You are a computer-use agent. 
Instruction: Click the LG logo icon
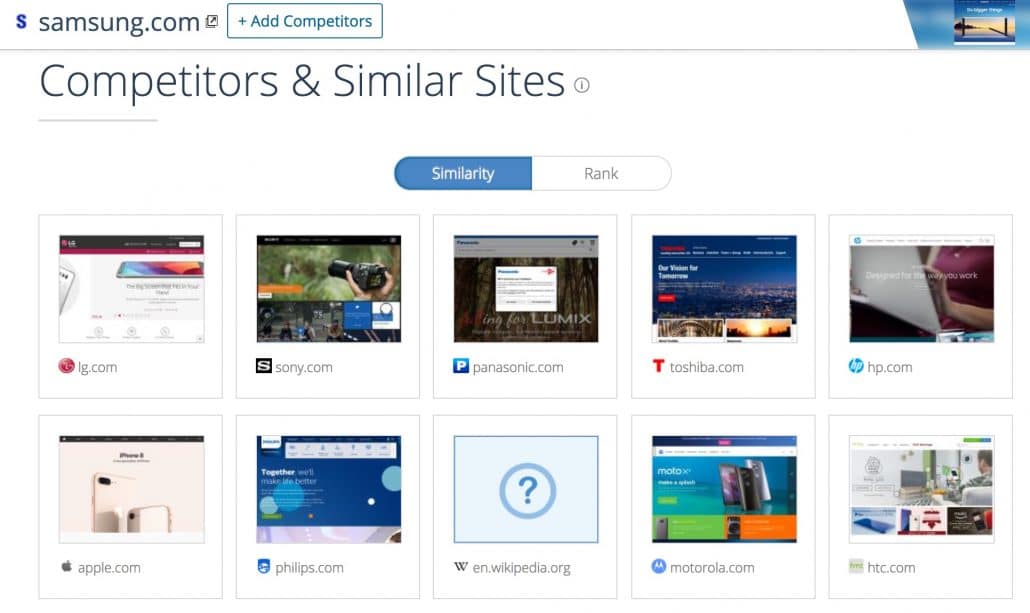point(66,366)
